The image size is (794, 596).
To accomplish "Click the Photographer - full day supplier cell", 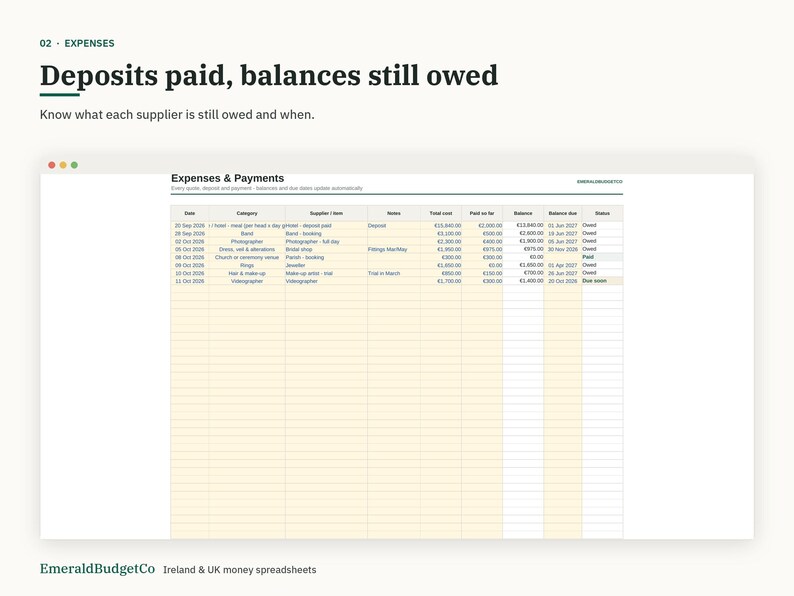I will [326, 242].
